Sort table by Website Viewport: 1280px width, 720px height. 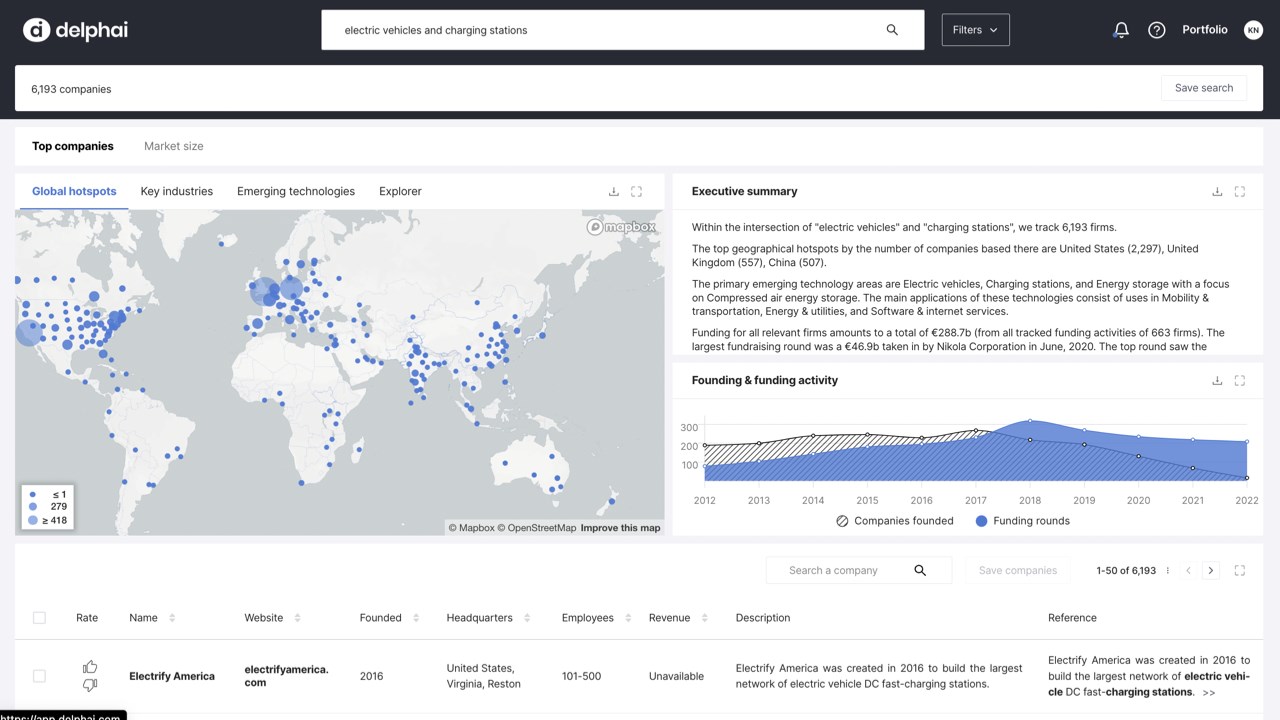click(x=297, y=618)
